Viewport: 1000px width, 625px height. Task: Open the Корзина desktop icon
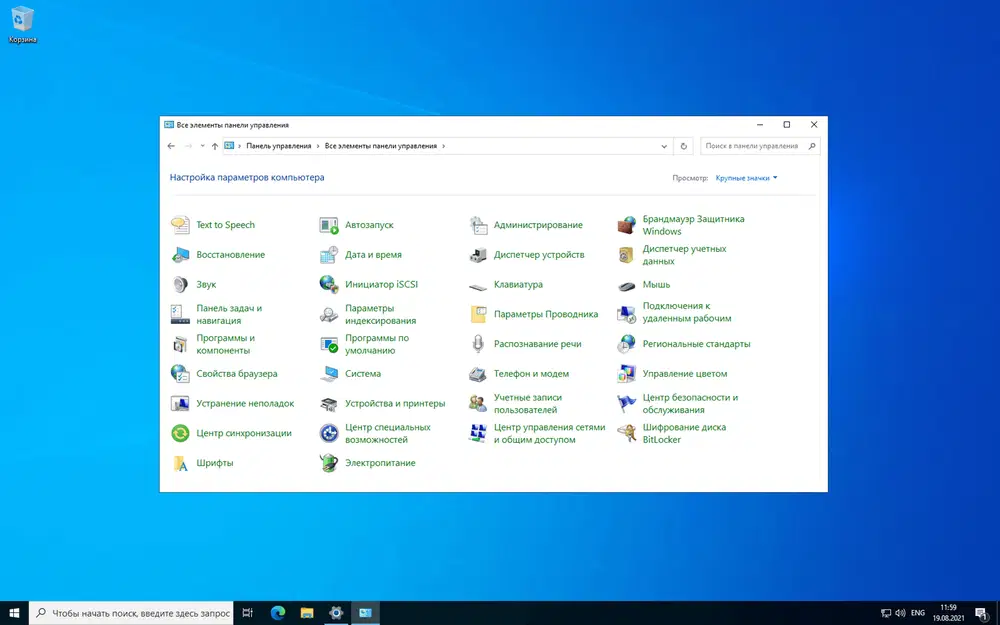tap(22, 26)
